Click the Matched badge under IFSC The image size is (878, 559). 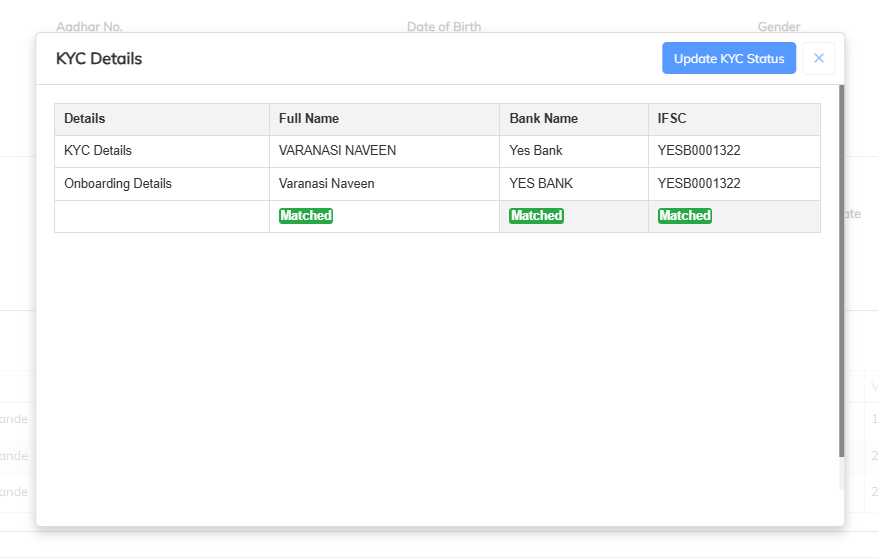tap(685, 216)
